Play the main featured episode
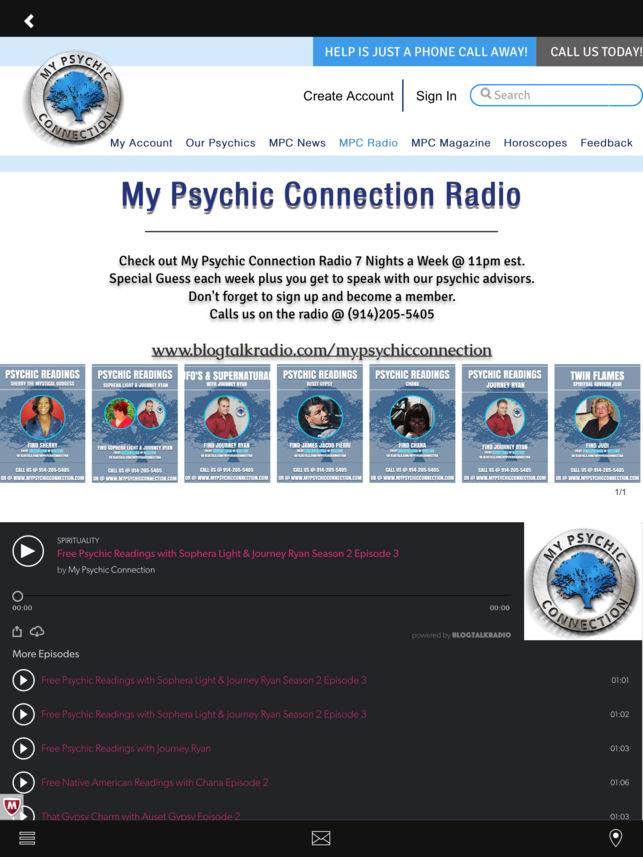The height and width of the screenshot is (857, 643). point(28,551)
